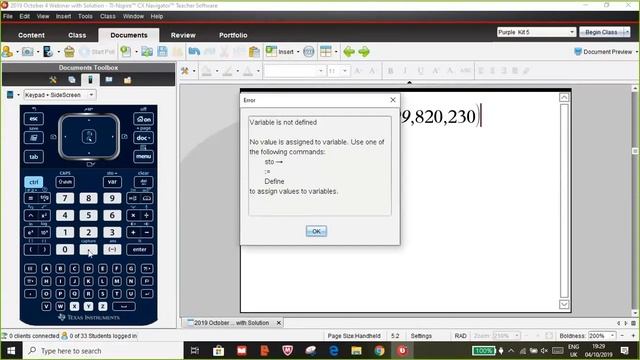The image size is (640, 360).
Task: Toggle the shift key on the keypad
Action: [x=65, y=182]
